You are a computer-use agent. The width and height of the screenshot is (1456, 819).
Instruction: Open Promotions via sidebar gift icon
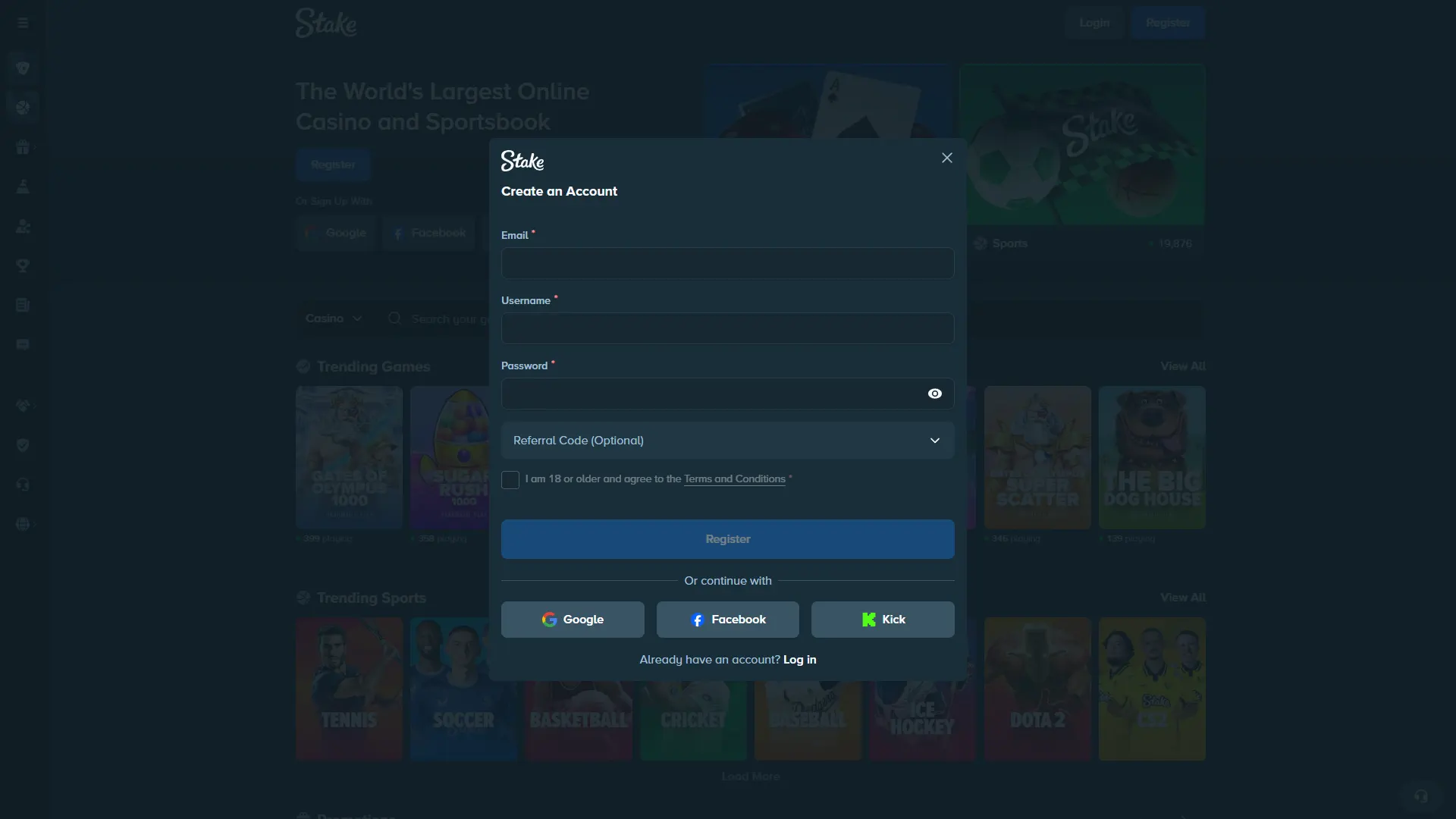pyautogui.click(x=23, y=147)
